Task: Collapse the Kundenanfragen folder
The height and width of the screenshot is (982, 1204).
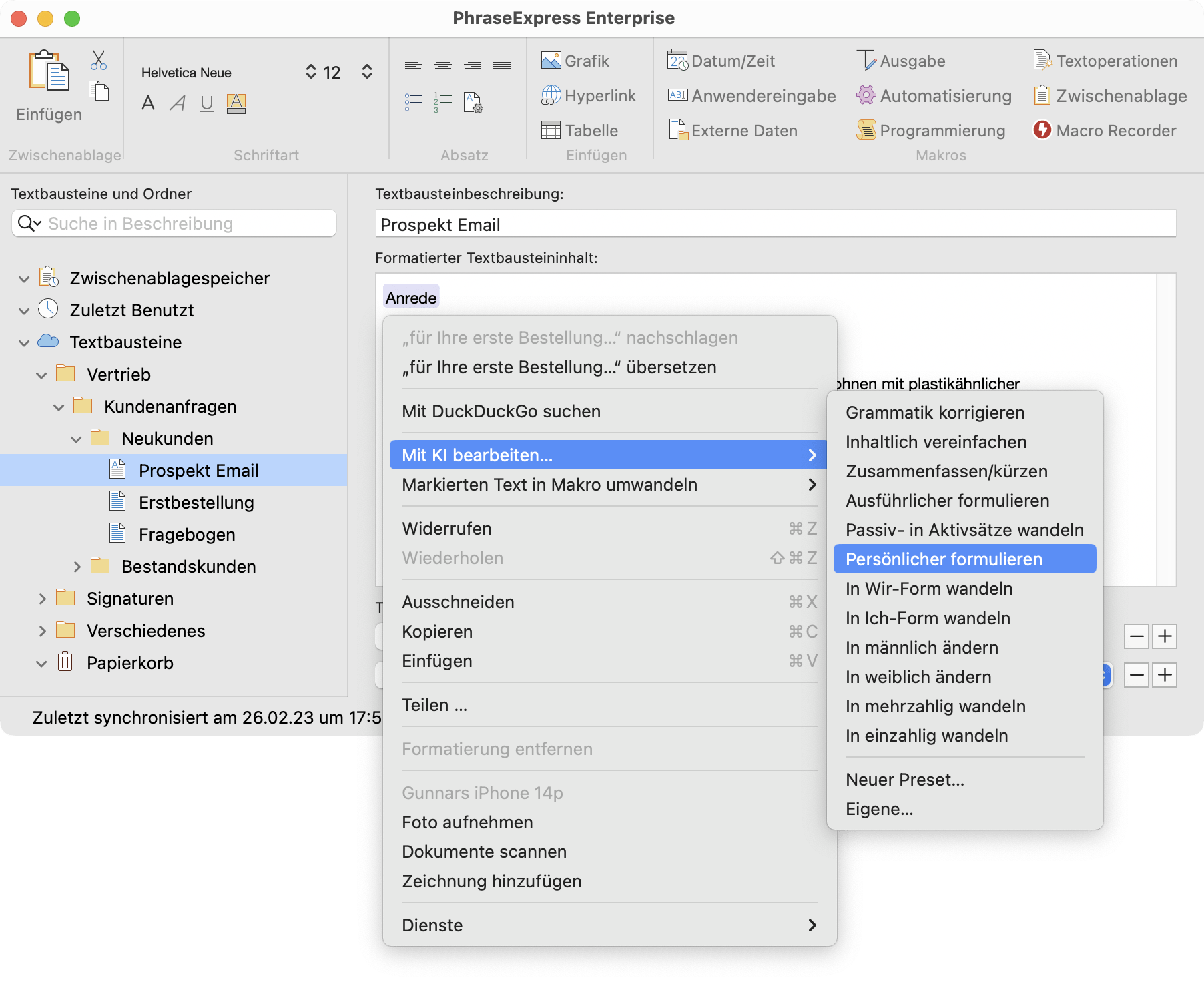Action: tap(59, 407)
